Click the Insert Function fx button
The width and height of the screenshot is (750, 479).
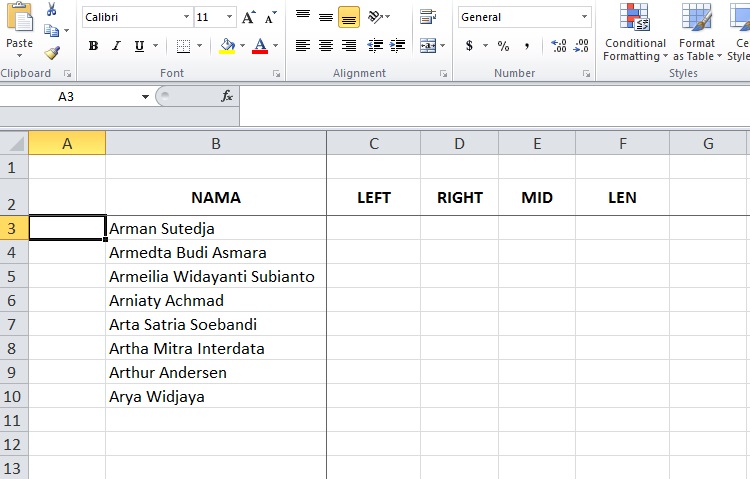click(227, 97)
